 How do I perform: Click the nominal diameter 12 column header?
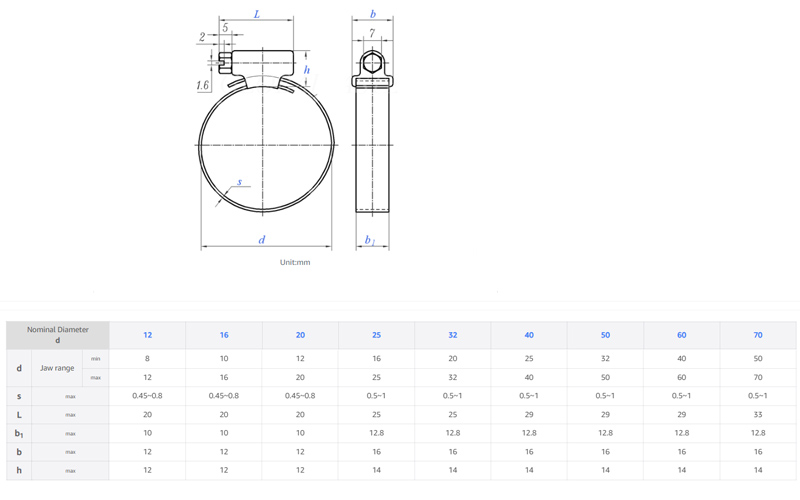point(148,335)
